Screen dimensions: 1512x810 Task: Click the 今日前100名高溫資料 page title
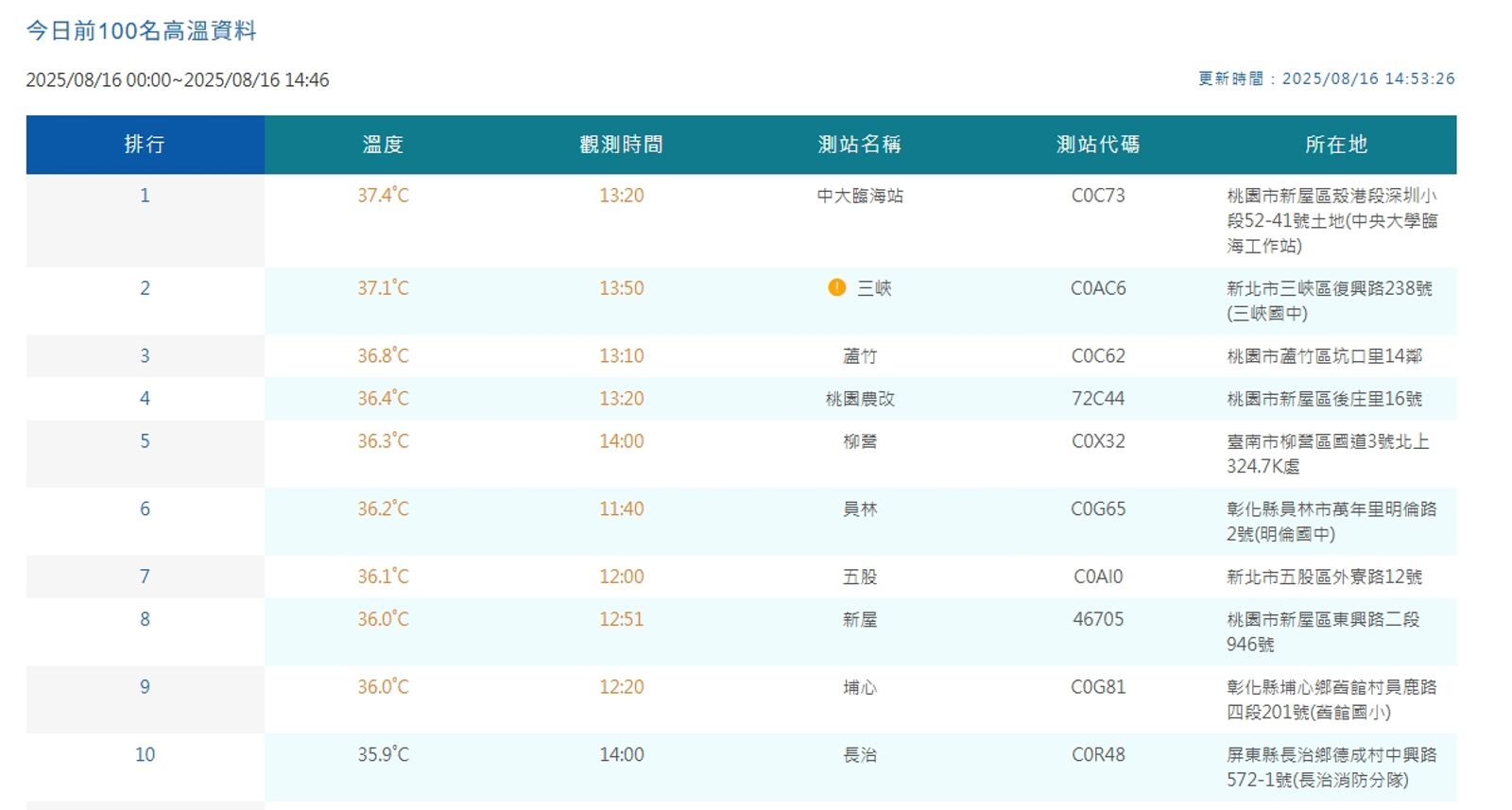pos(142,31)
